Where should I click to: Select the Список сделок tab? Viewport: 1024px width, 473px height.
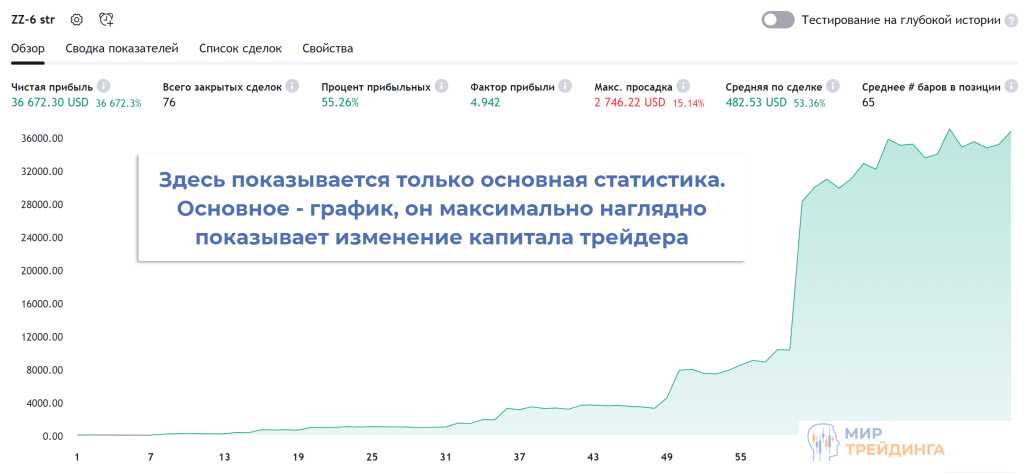click(240, 48)
